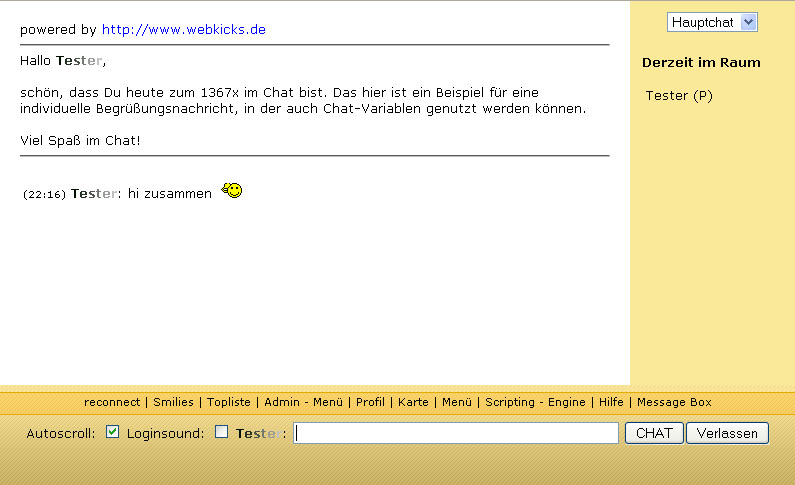
Task: Click the Derzeit im Raum heading
Action: click(701, 62)
